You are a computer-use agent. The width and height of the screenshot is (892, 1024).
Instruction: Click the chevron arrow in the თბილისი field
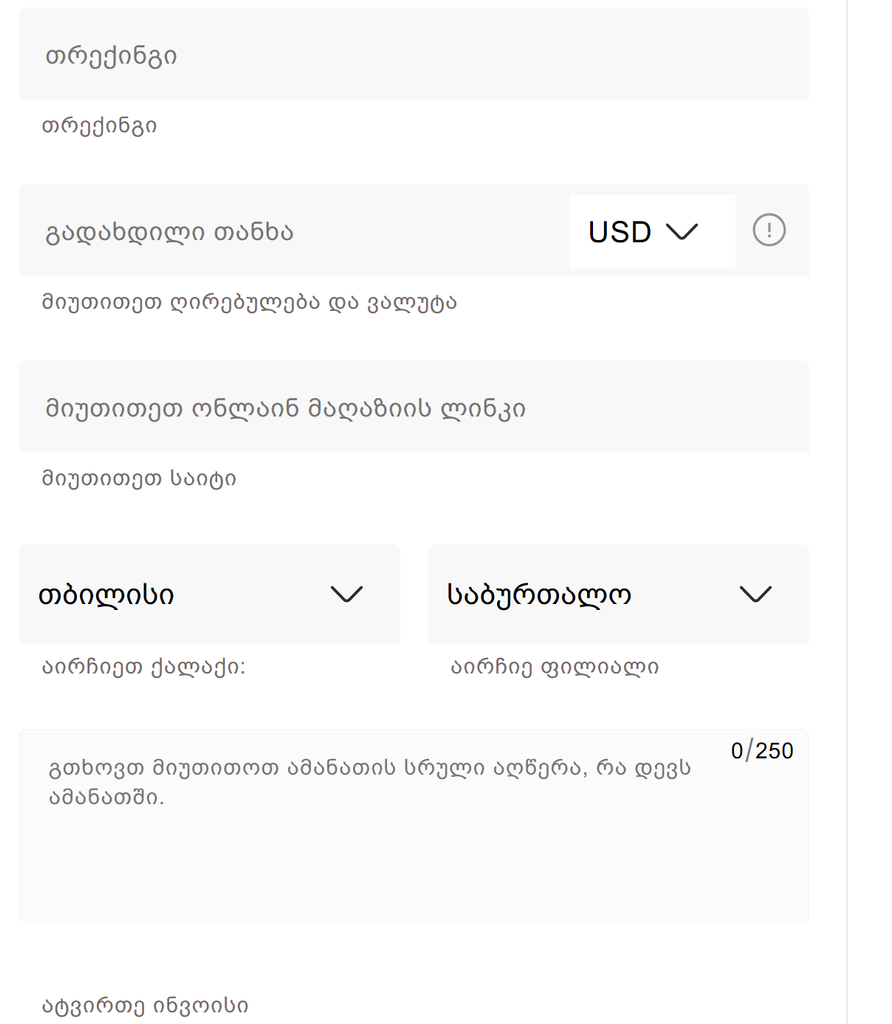tap(346, 594)
